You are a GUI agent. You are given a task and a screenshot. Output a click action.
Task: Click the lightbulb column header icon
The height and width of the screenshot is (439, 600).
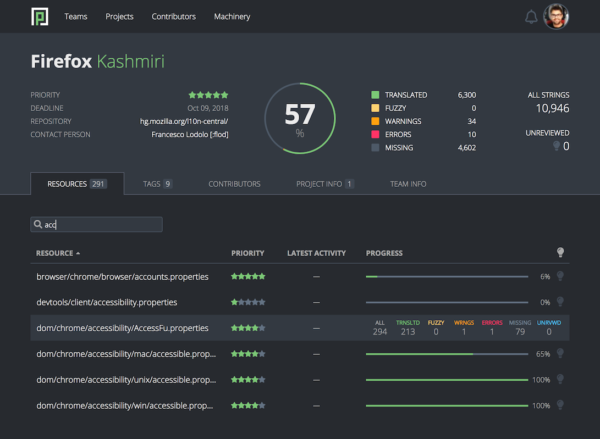click(560, 253)
